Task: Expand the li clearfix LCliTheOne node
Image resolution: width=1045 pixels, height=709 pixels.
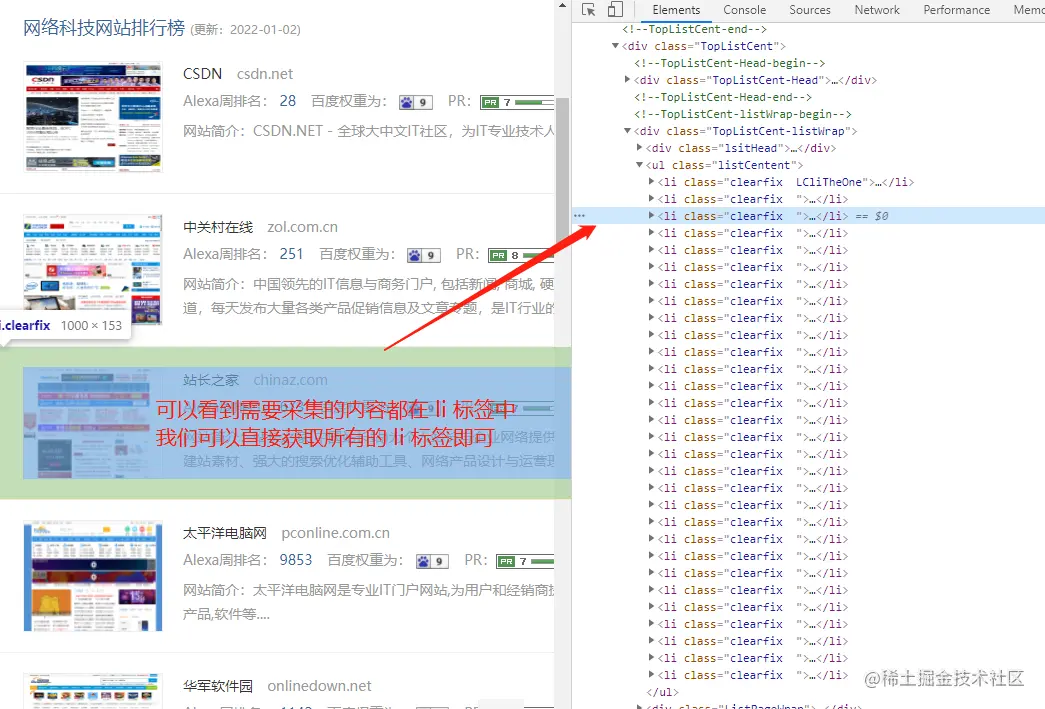Action: pyautogui.click(x=651, y=181)
